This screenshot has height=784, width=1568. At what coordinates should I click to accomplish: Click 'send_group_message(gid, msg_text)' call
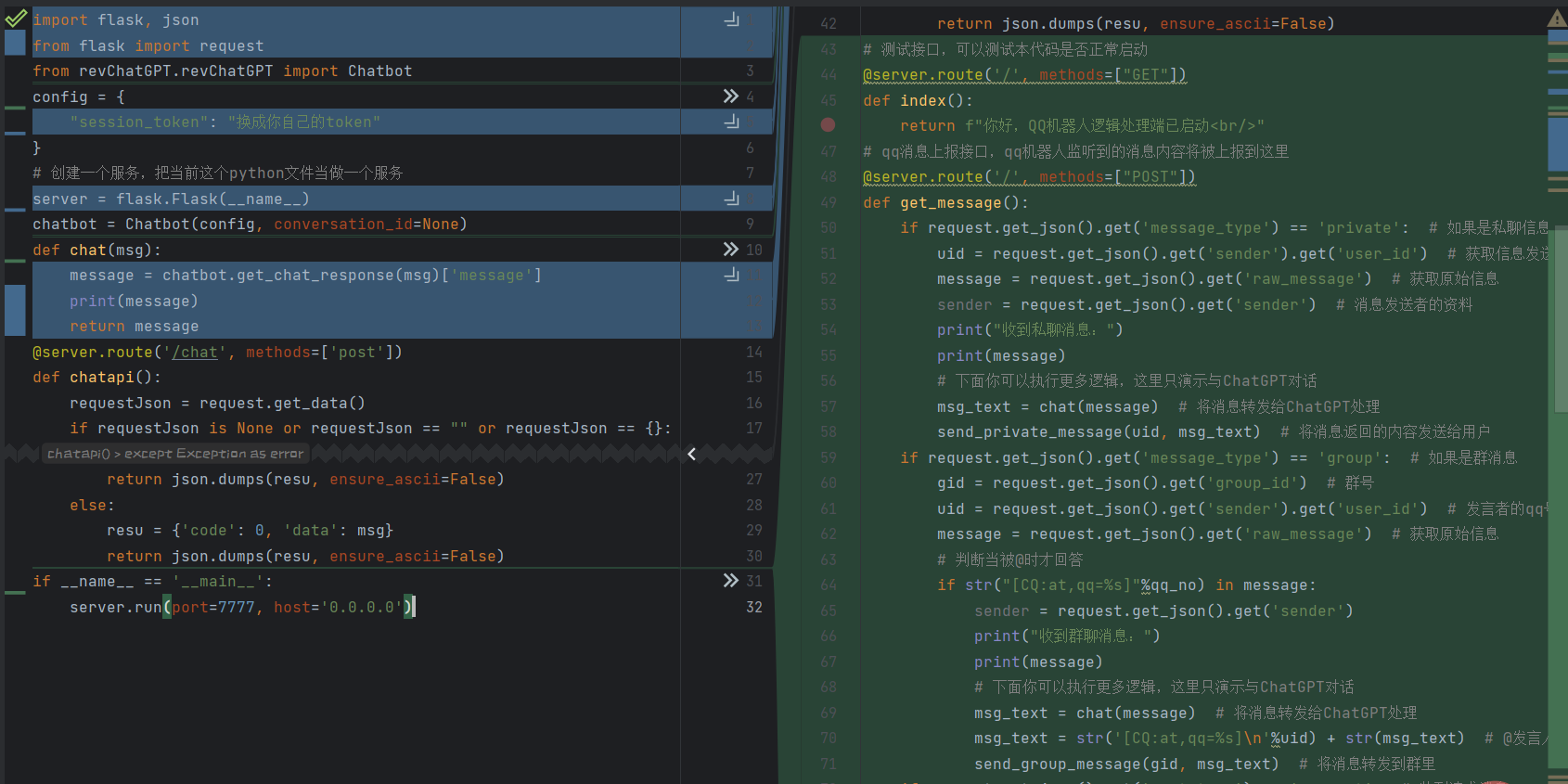point(1127,765)
